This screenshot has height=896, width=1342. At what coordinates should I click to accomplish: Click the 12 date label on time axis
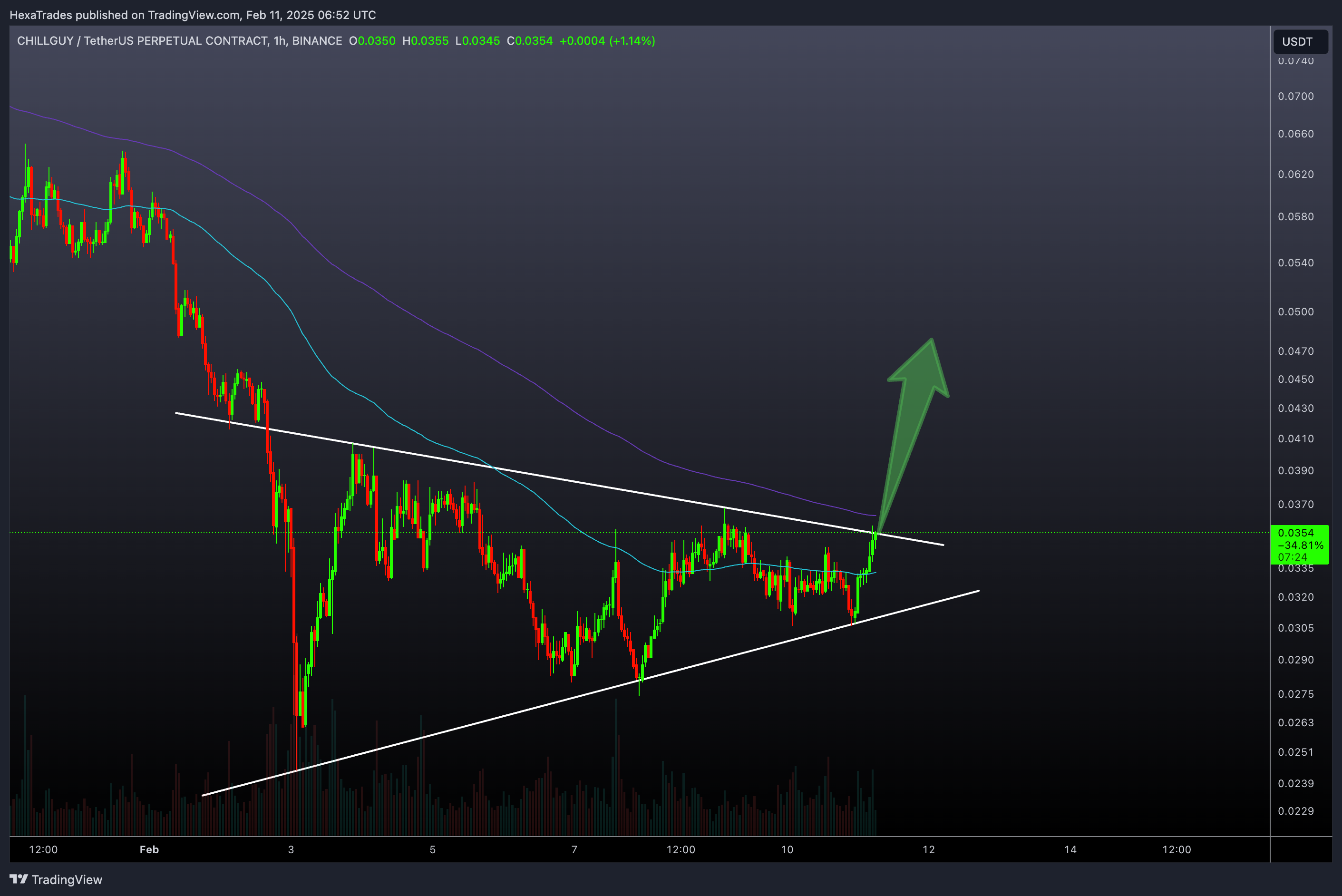929,850
